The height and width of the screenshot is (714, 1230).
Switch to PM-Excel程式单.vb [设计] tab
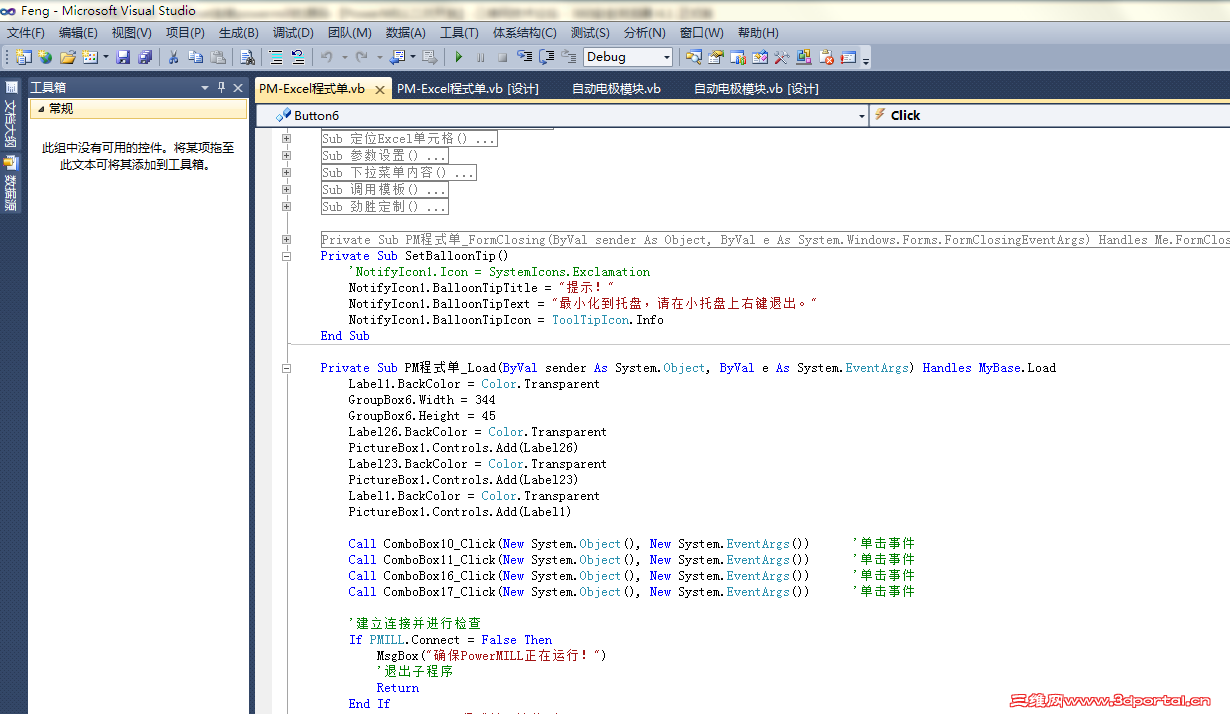(467, 89)
